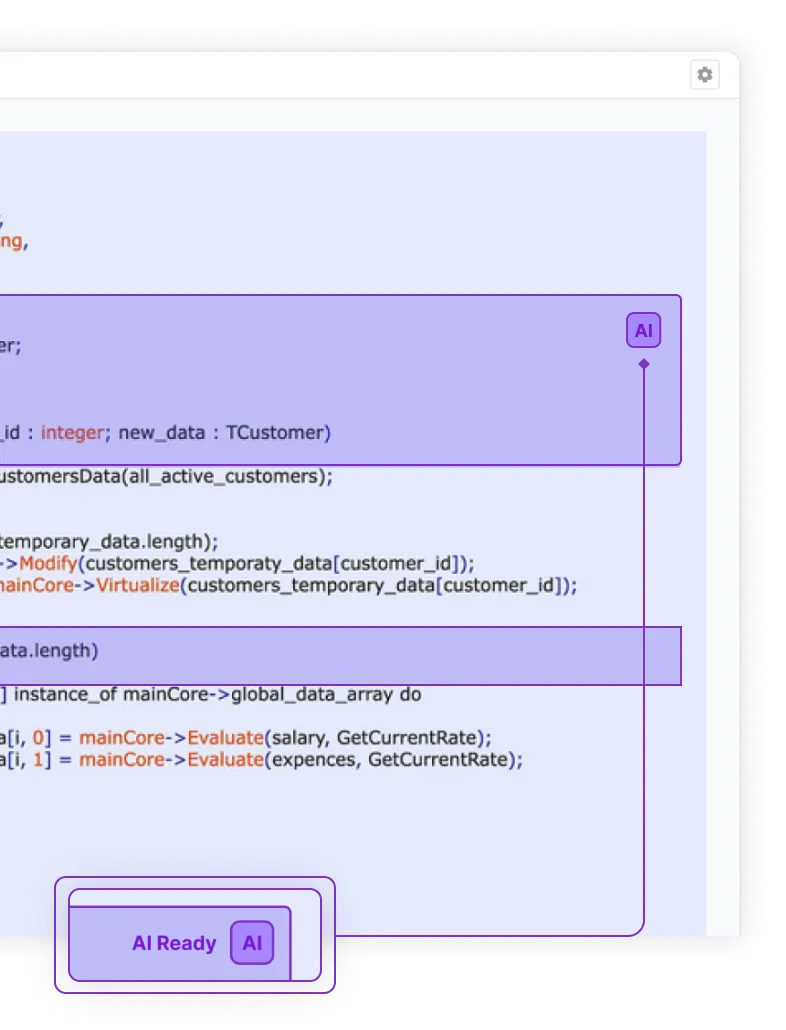Click the AI badge in highlighted code block

643,330
